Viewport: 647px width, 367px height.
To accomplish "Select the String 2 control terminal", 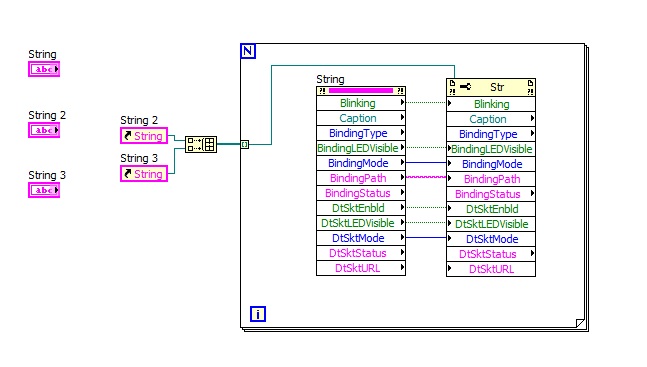I will [x=44, y=130].
